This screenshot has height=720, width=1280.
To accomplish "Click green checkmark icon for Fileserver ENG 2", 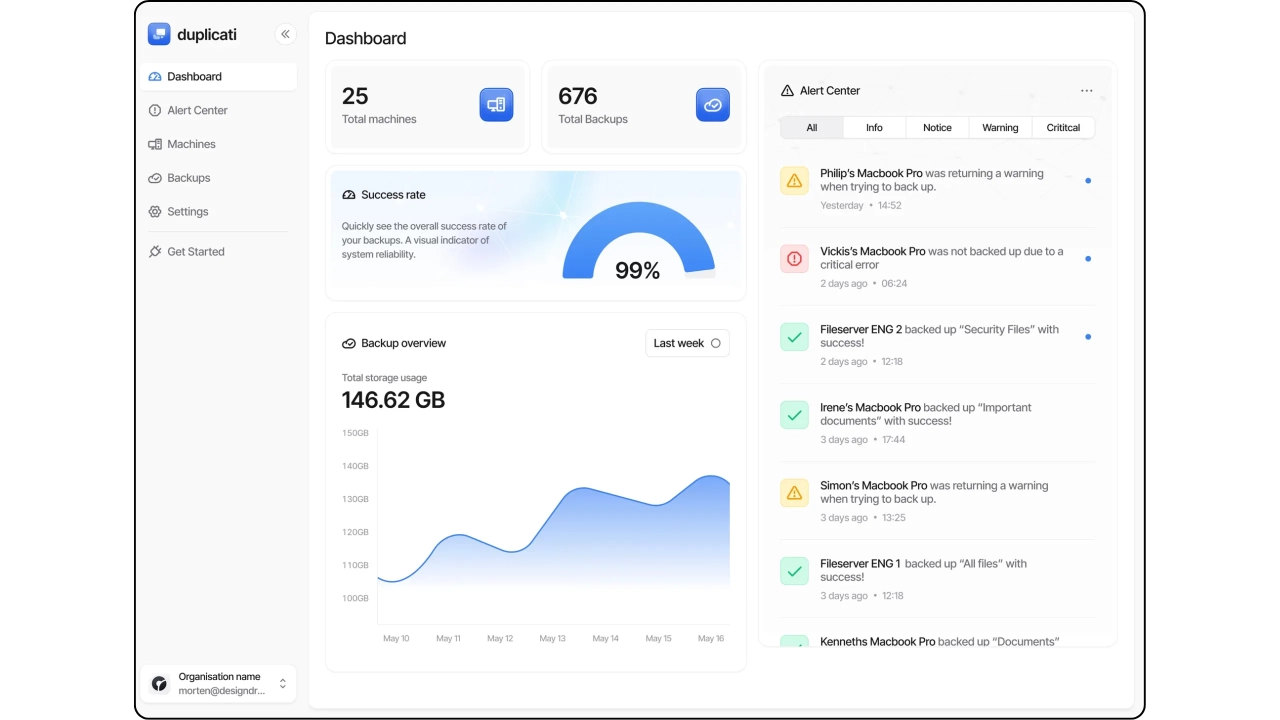I will pyautogui.click(x=794, y=337).
